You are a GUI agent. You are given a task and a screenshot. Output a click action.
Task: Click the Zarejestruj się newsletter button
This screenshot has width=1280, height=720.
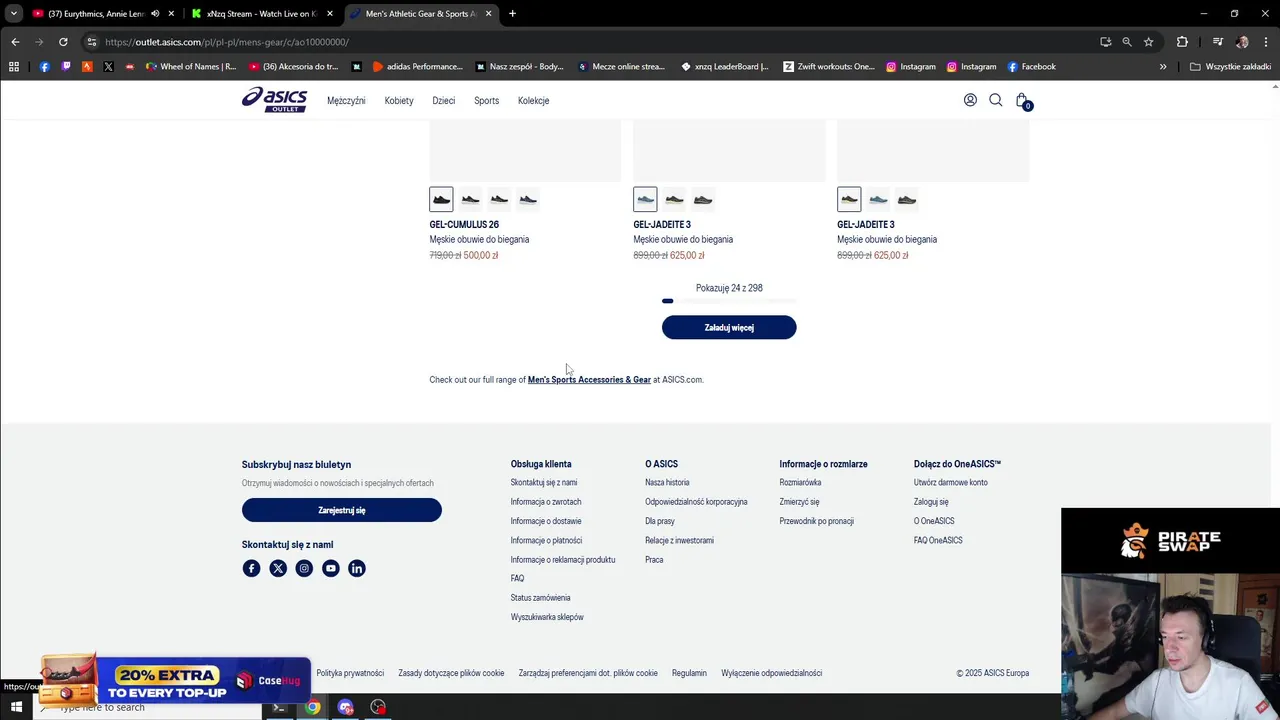[342, 510]
